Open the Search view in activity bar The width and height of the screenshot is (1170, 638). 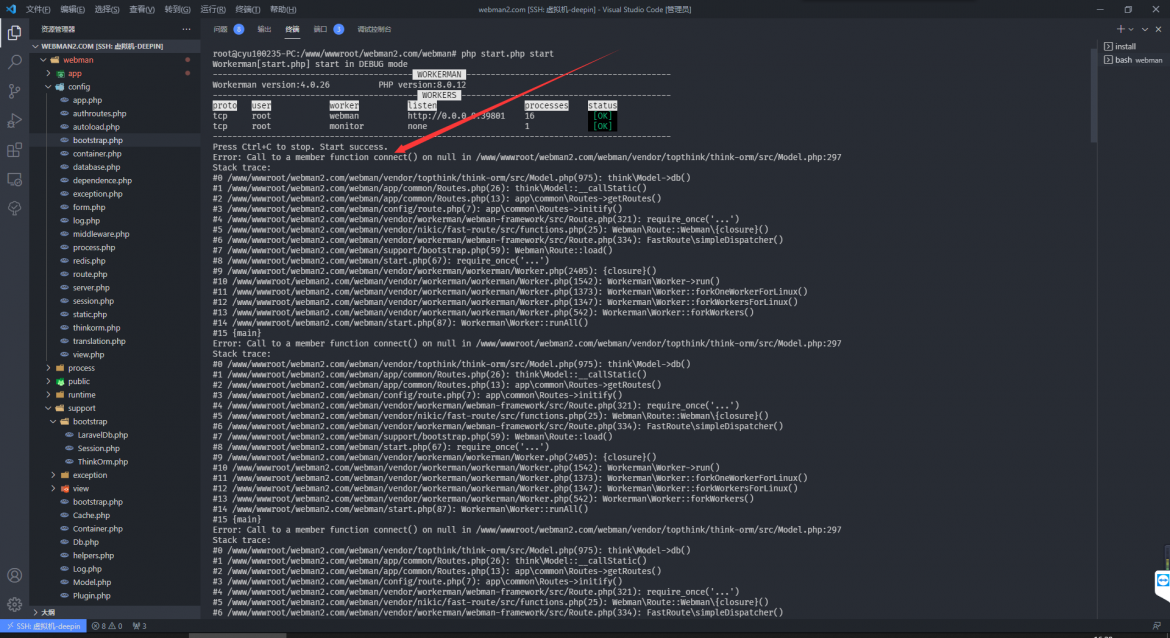tap(14, 62)
